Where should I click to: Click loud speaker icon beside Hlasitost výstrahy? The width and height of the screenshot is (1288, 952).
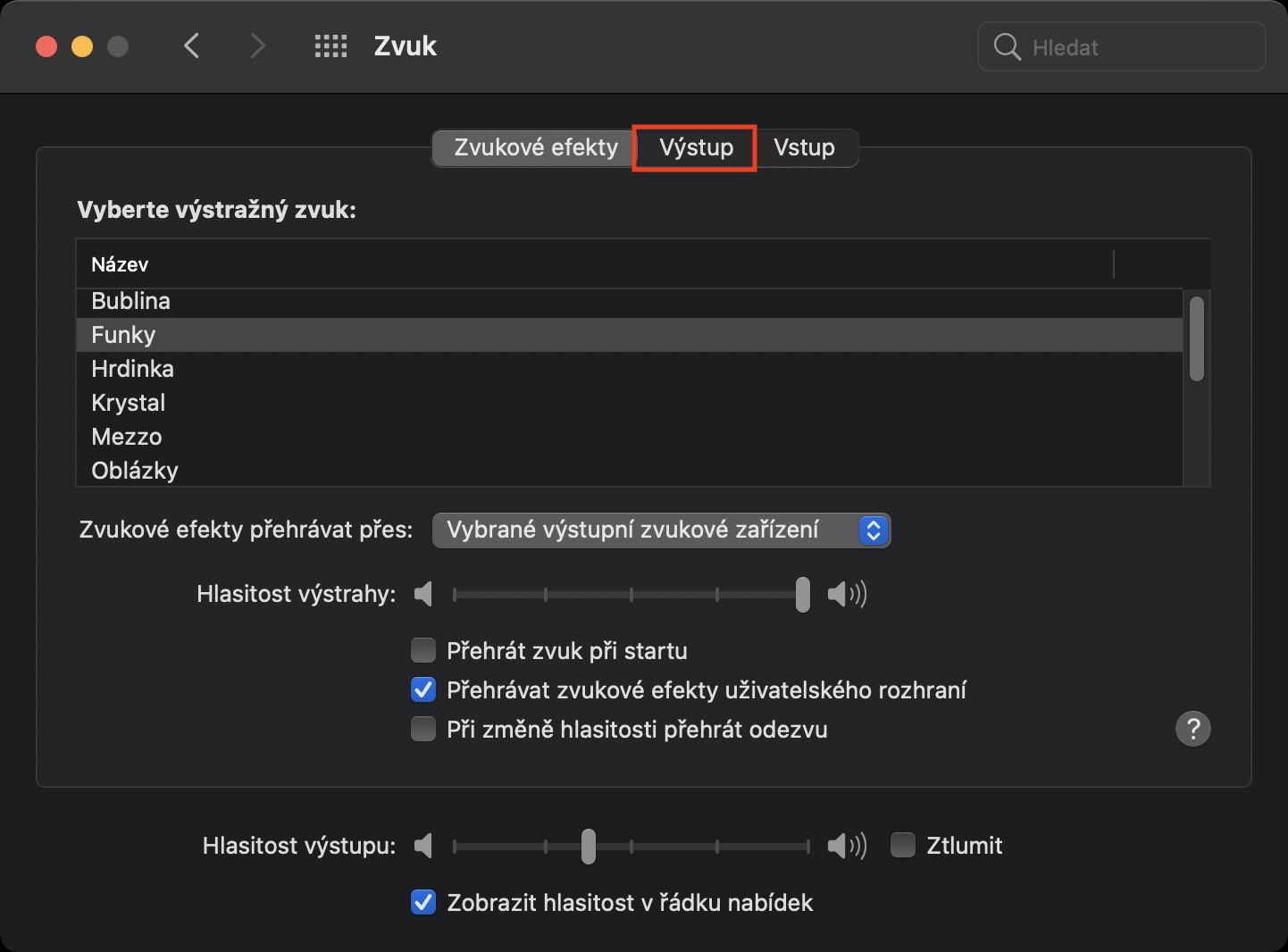point(847,594)
